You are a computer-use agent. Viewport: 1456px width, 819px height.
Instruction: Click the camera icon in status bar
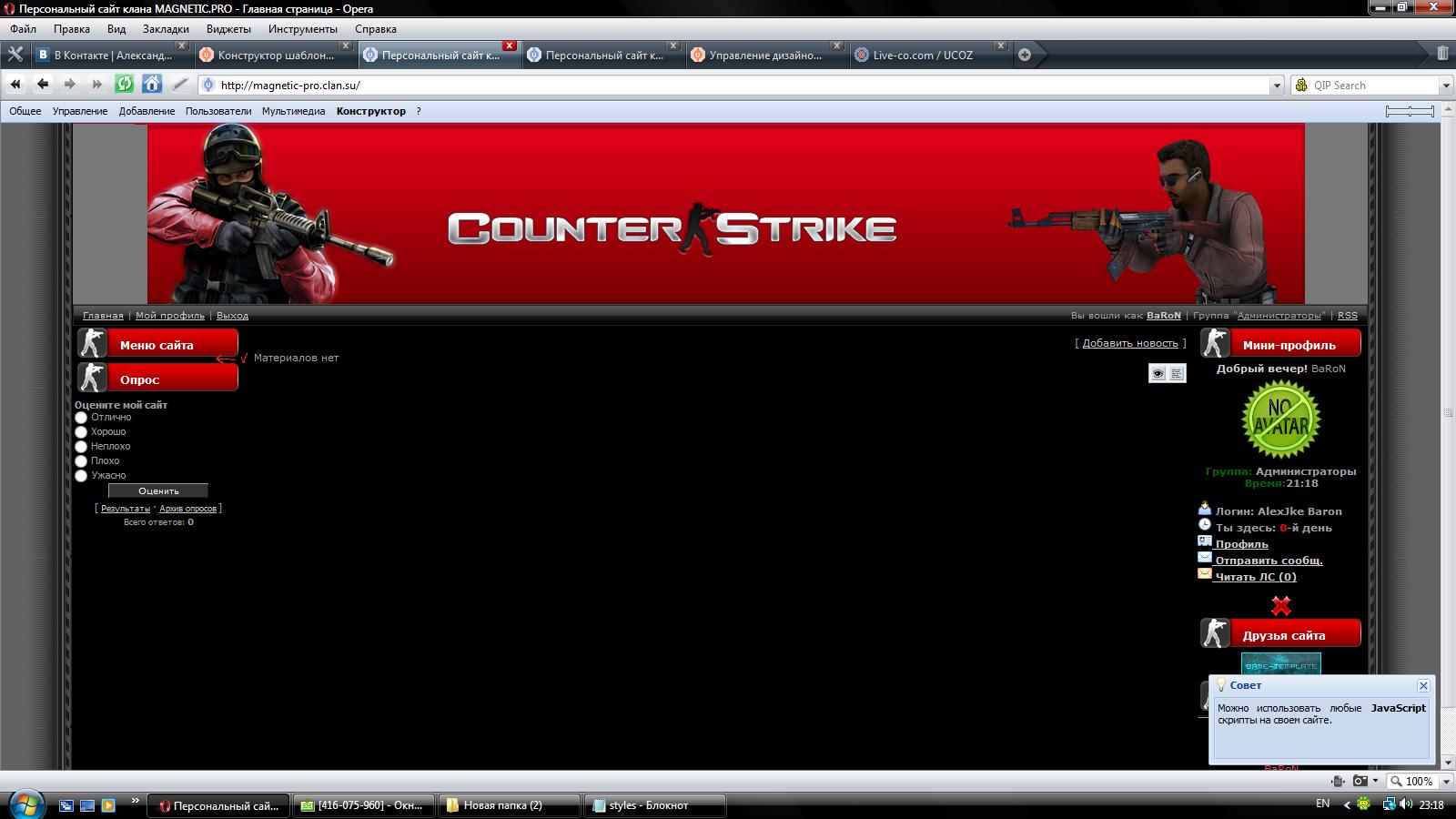click(1360, 781)
